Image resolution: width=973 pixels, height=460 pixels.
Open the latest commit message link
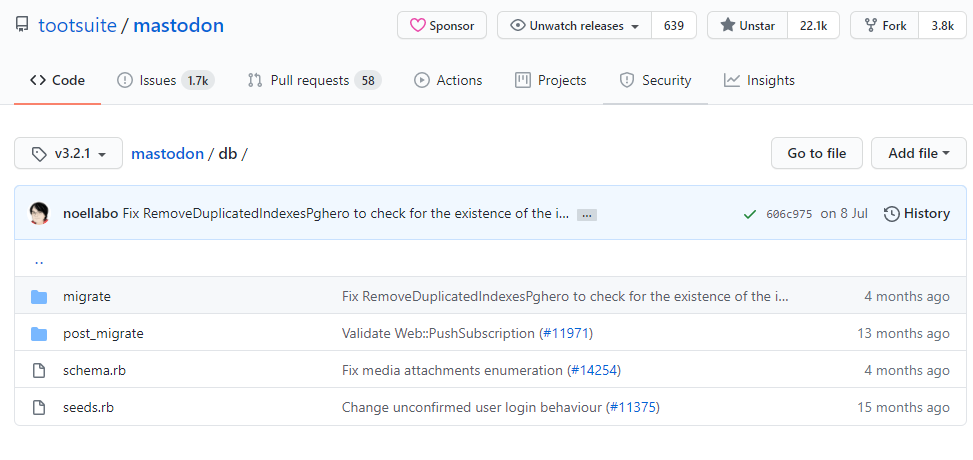point(346,214)
